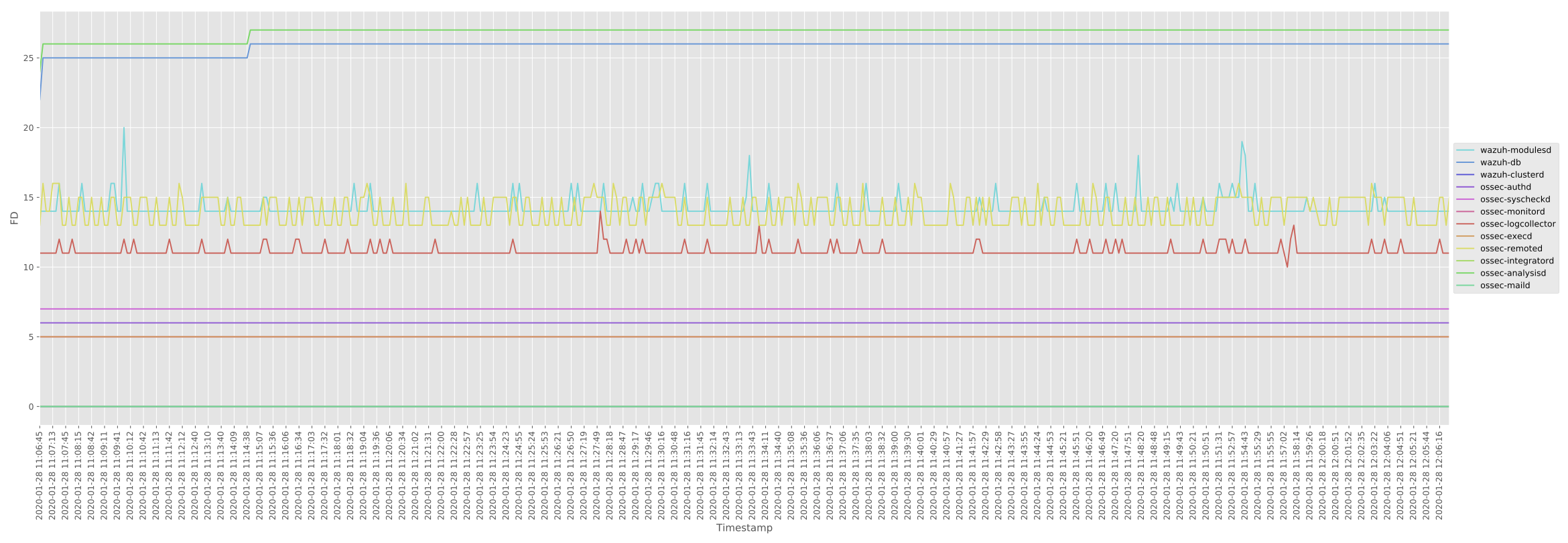Screen dimensions: 1568x543
Task: Click x-axis tick 2020-01-28 11:14:38
Action: pos(247,474)
